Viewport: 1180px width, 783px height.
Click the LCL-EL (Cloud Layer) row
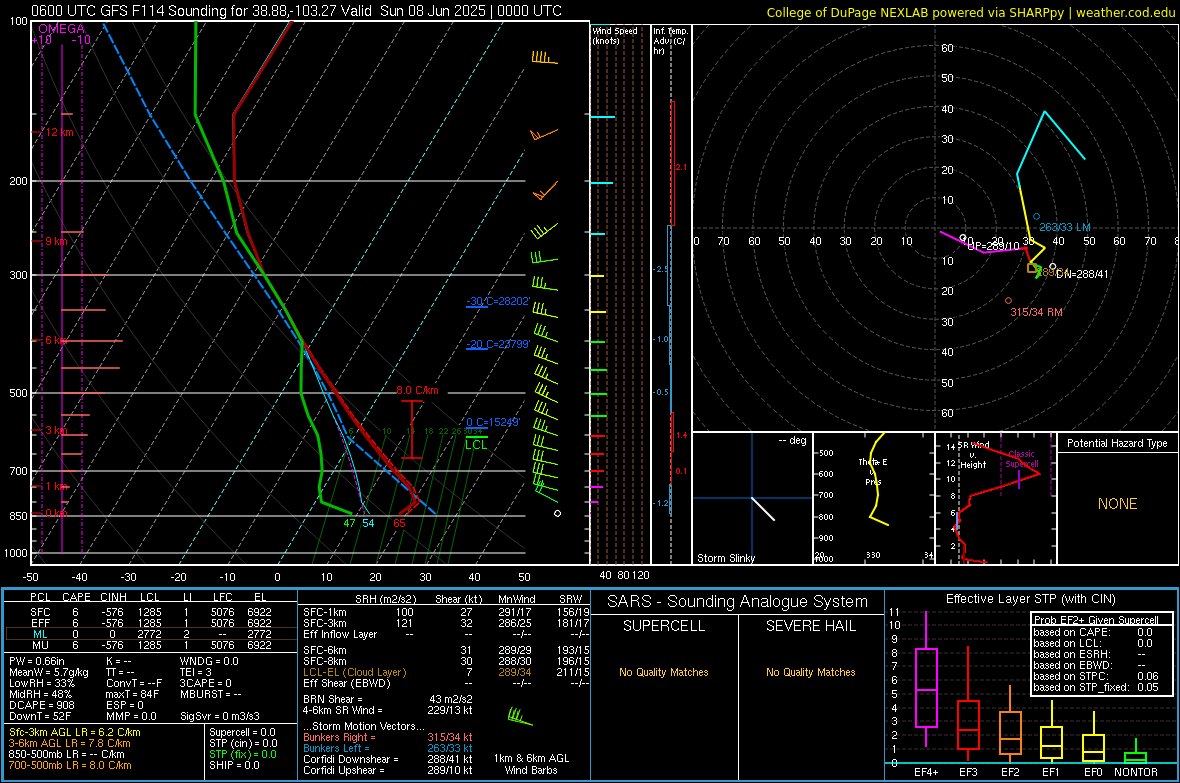(x=446, y=672)
